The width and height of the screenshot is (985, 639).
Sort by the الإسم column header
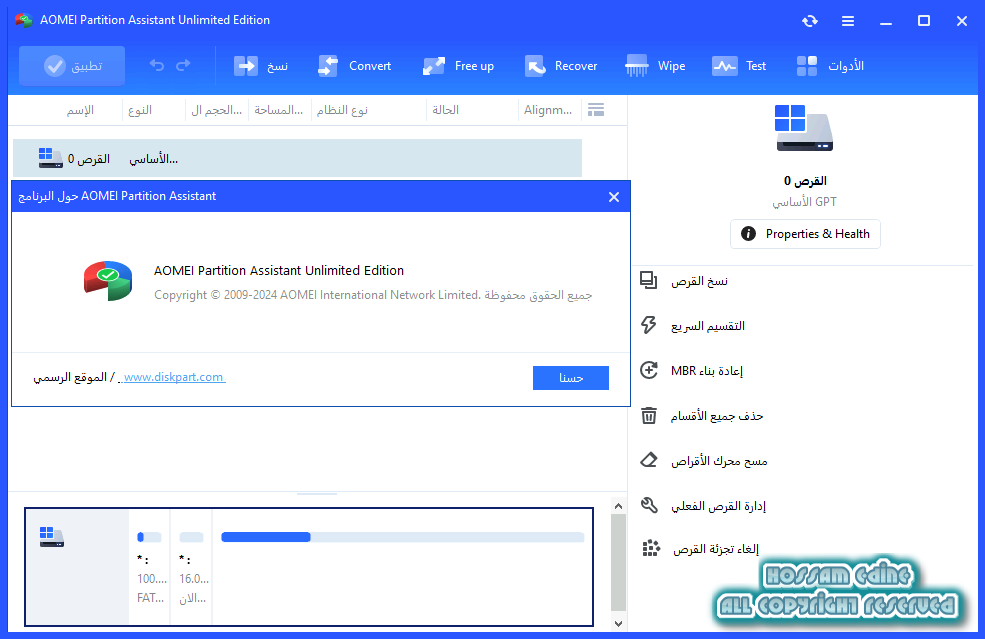(80, 110)
